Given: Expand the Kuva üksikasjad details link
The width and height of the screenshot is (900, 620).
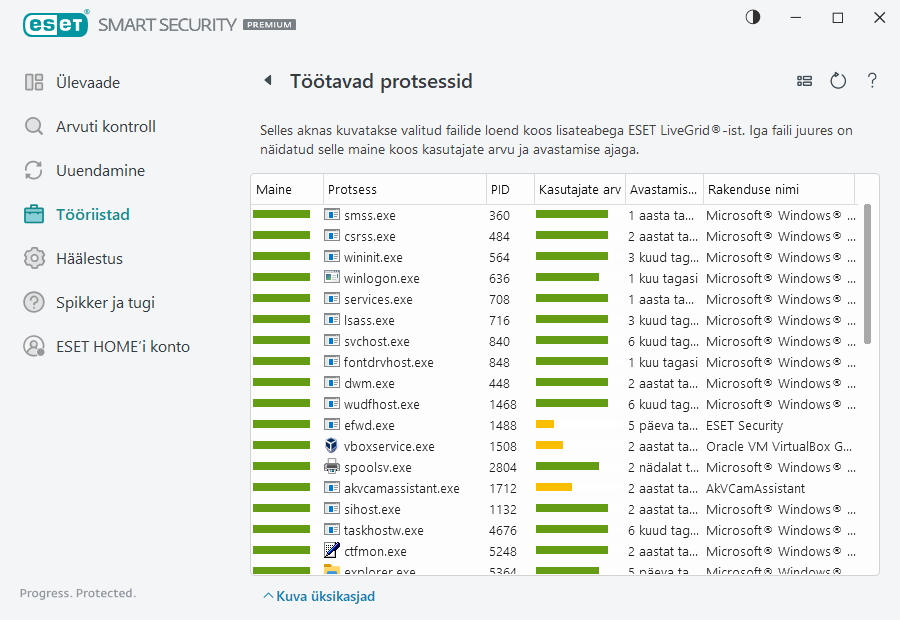Looking at the screenshot, I should pyautogui.click(x=319, y=596).
